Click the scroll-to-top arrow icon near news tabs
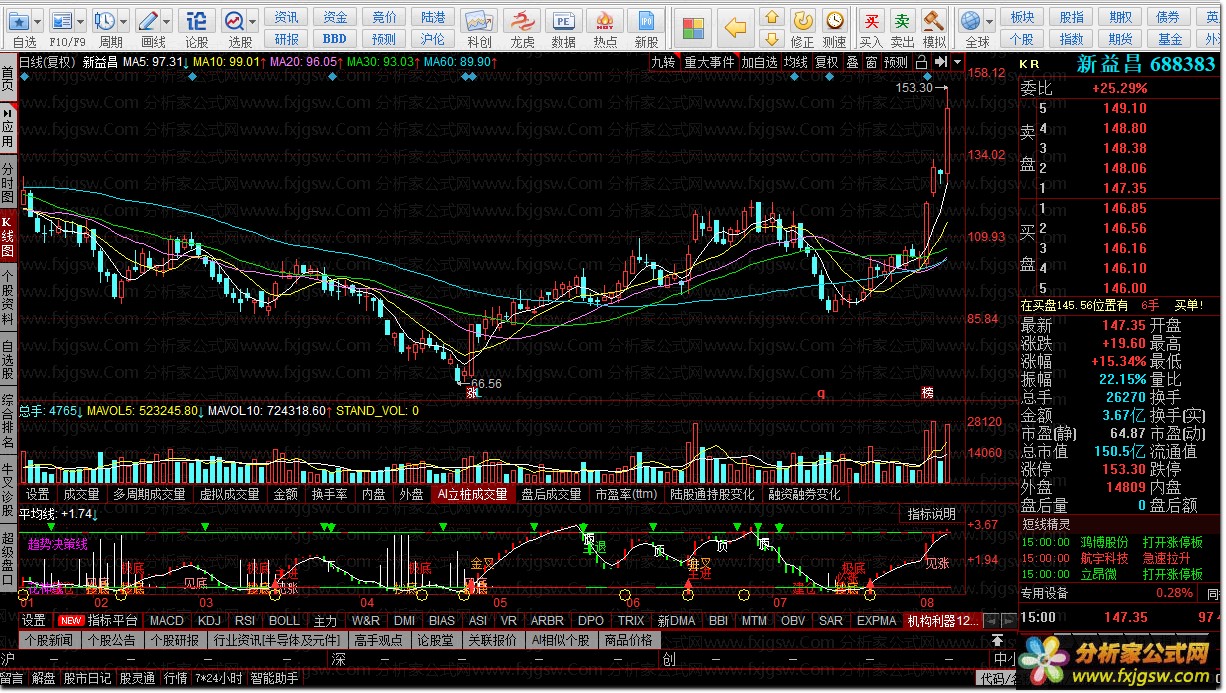The image size is (1226, 693). click(x=997, y=640)
